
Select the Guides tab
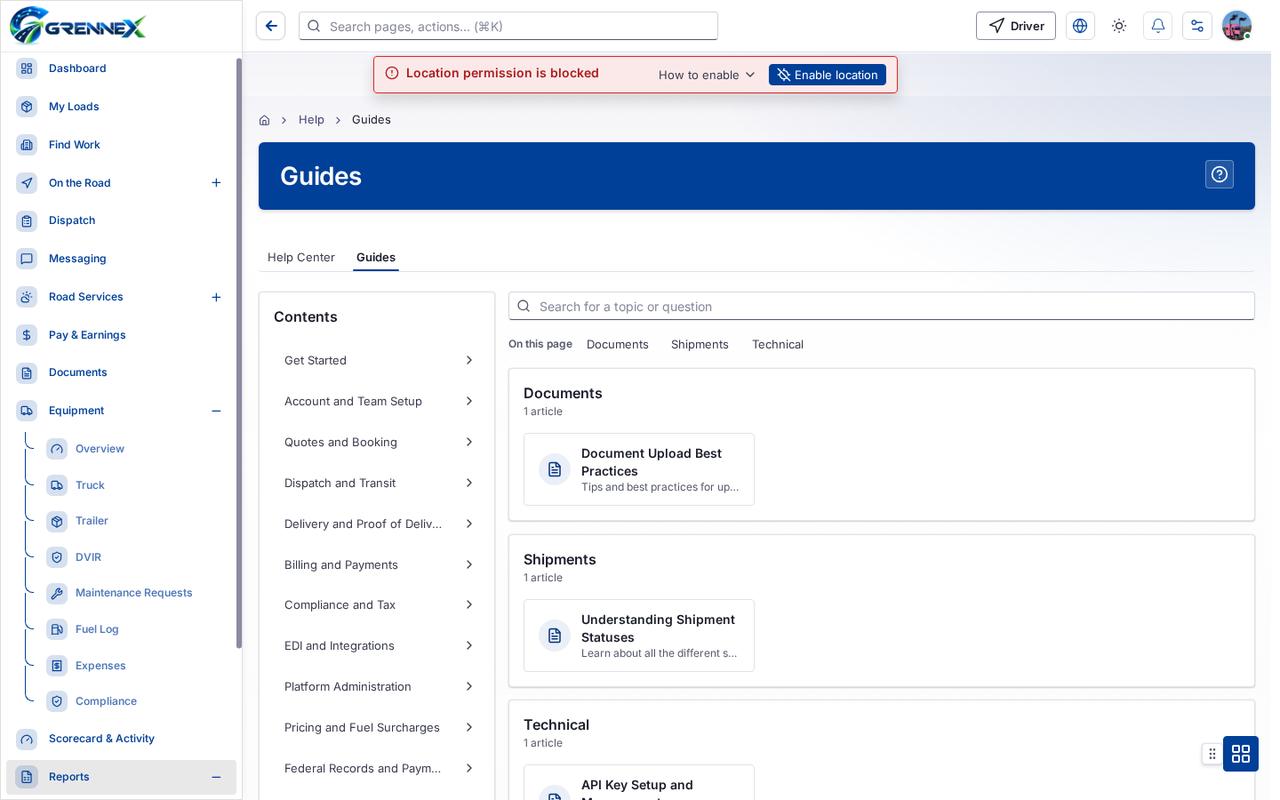click(x=376, y=257)
